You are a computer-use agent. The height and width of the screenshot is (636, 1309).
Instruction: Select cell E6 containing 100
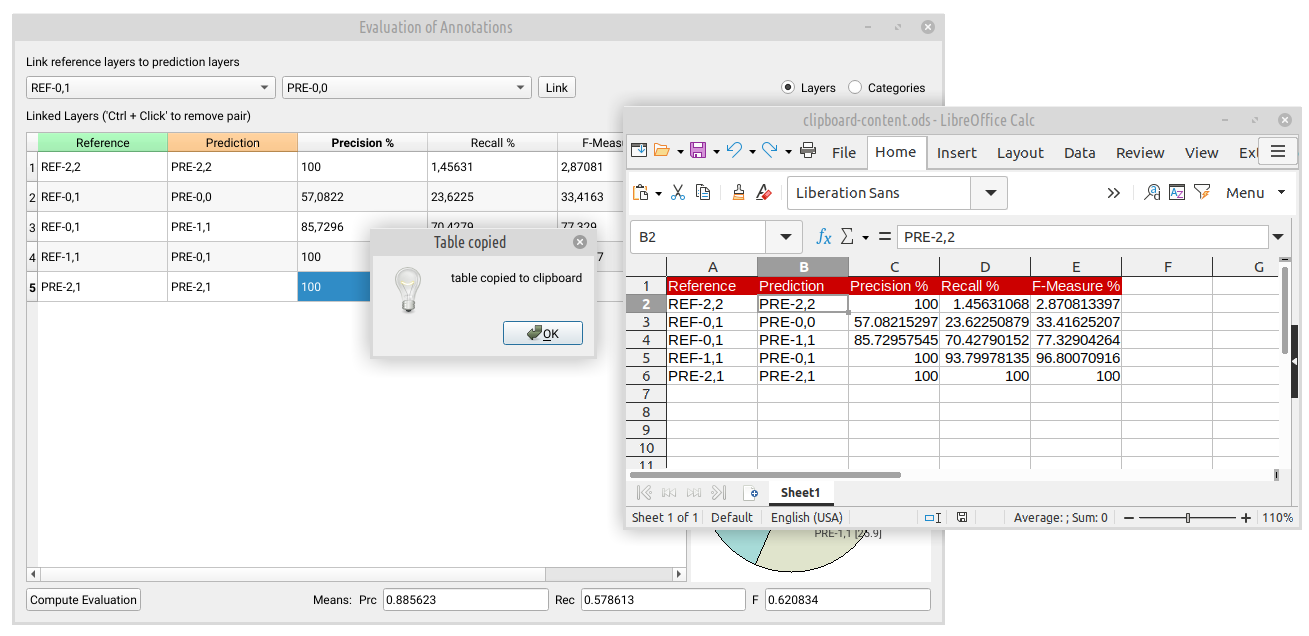pos(1075,376)
